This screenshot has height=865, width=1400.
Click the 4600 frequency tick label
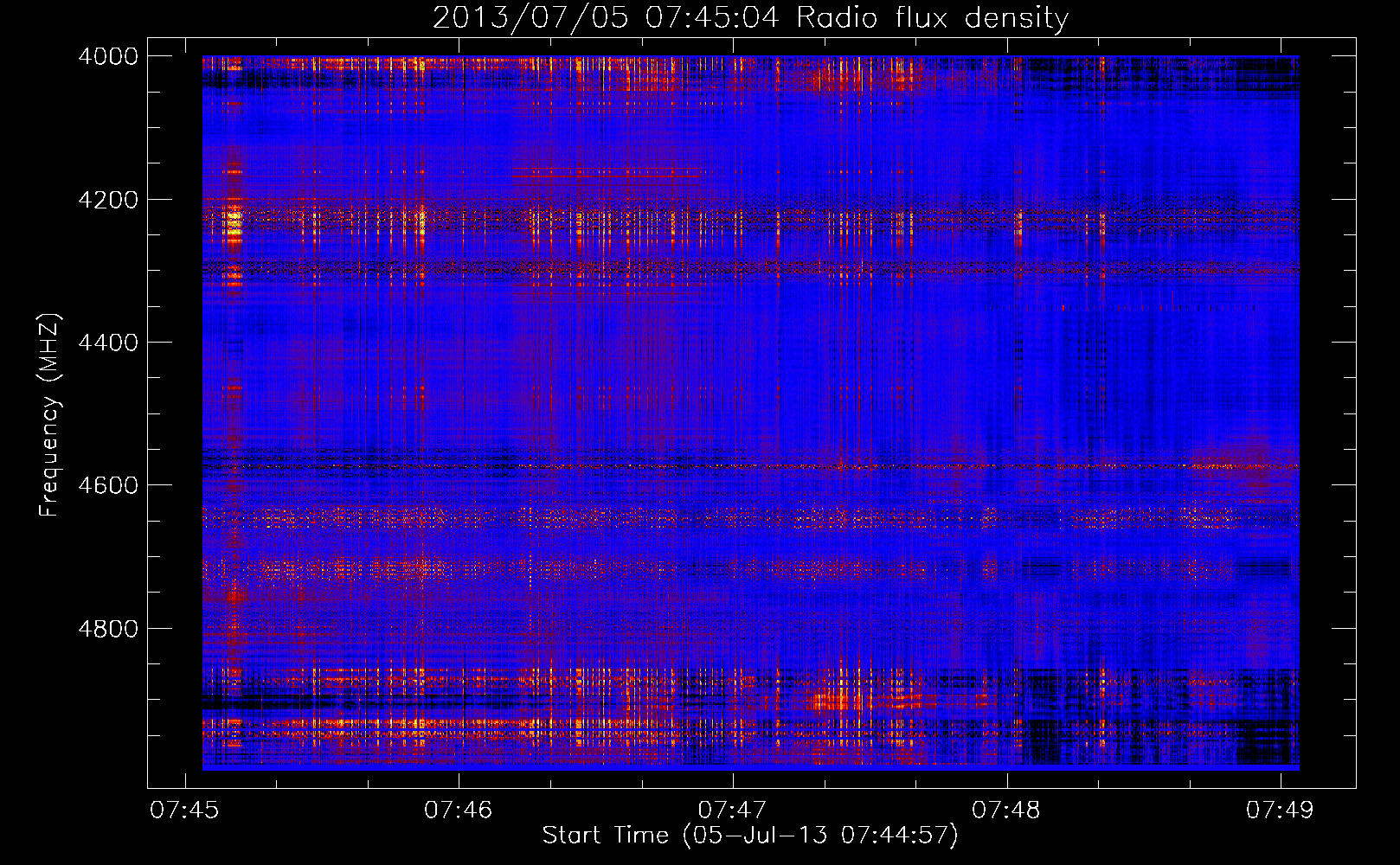108,485
